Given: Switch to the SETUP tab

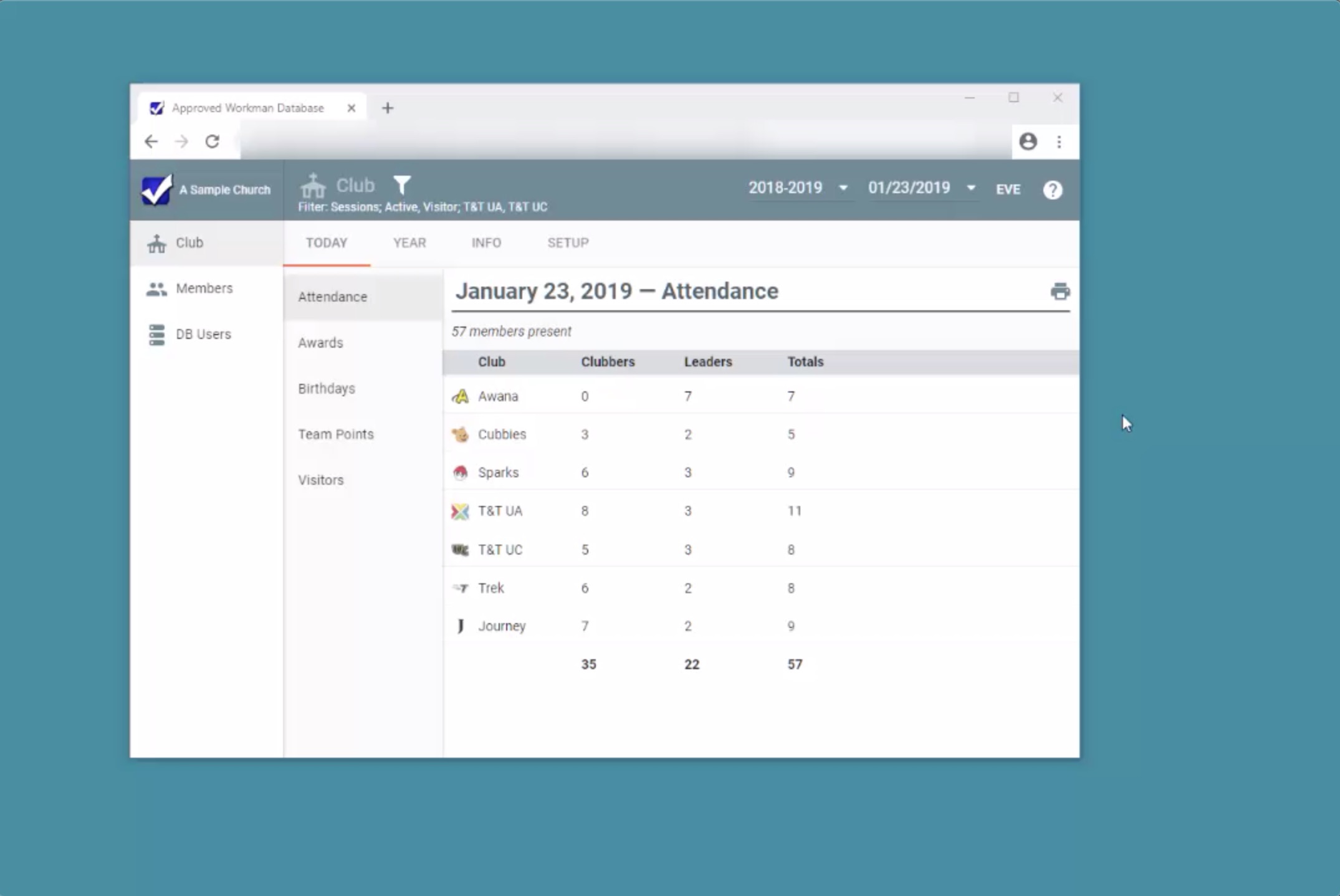Looking at the screenshot, I should pyautogui.click(x=568, y=242).
